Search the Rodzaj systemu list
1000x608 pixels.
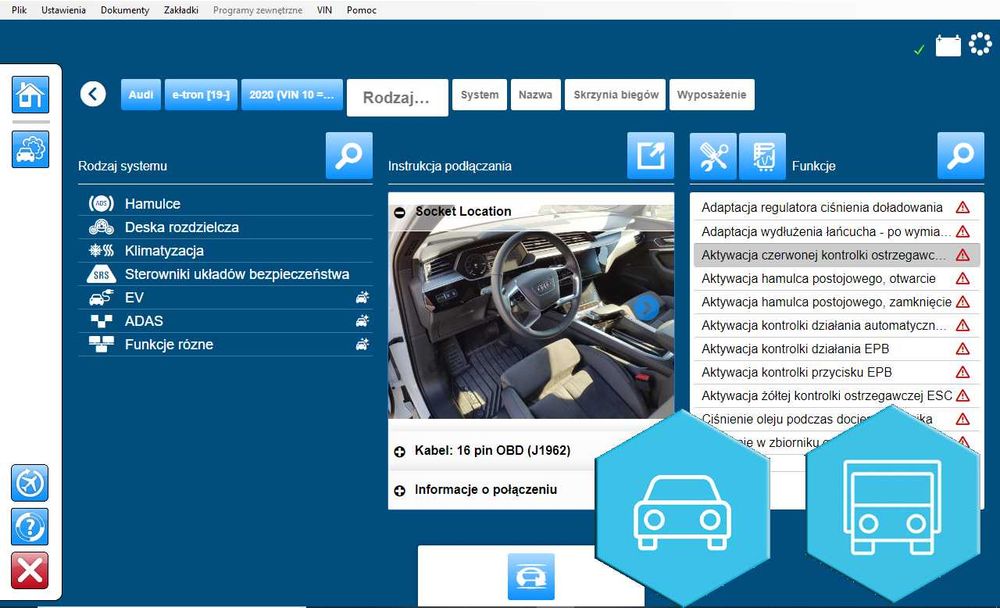click(349, 156)
